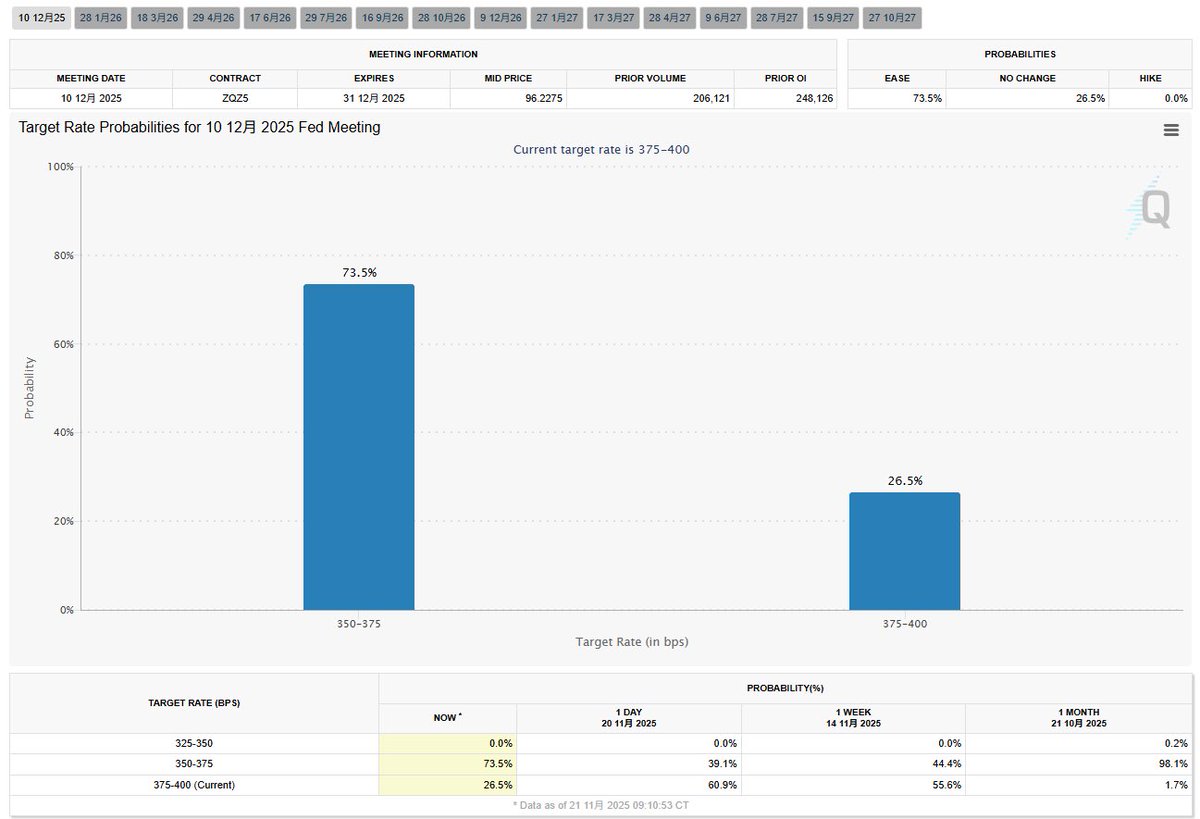The width and height of the screenshot is (1200, 819).
Task: Click the meeting date cell 10 12月 2025
Action: (91, 98)
